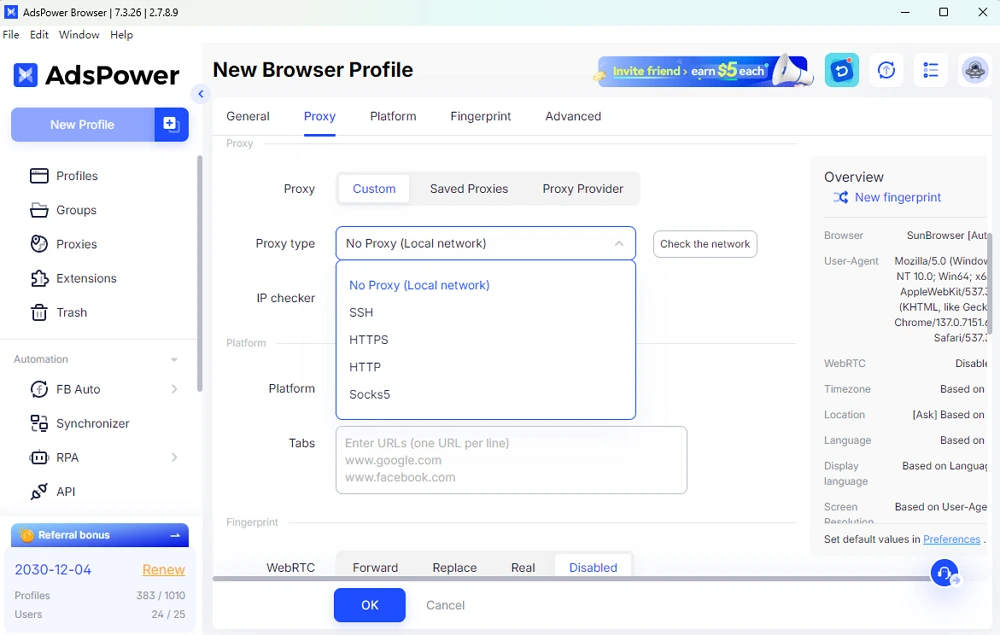Open FB Auto icon
The image size is (1000, 635).
pos(39,390)
